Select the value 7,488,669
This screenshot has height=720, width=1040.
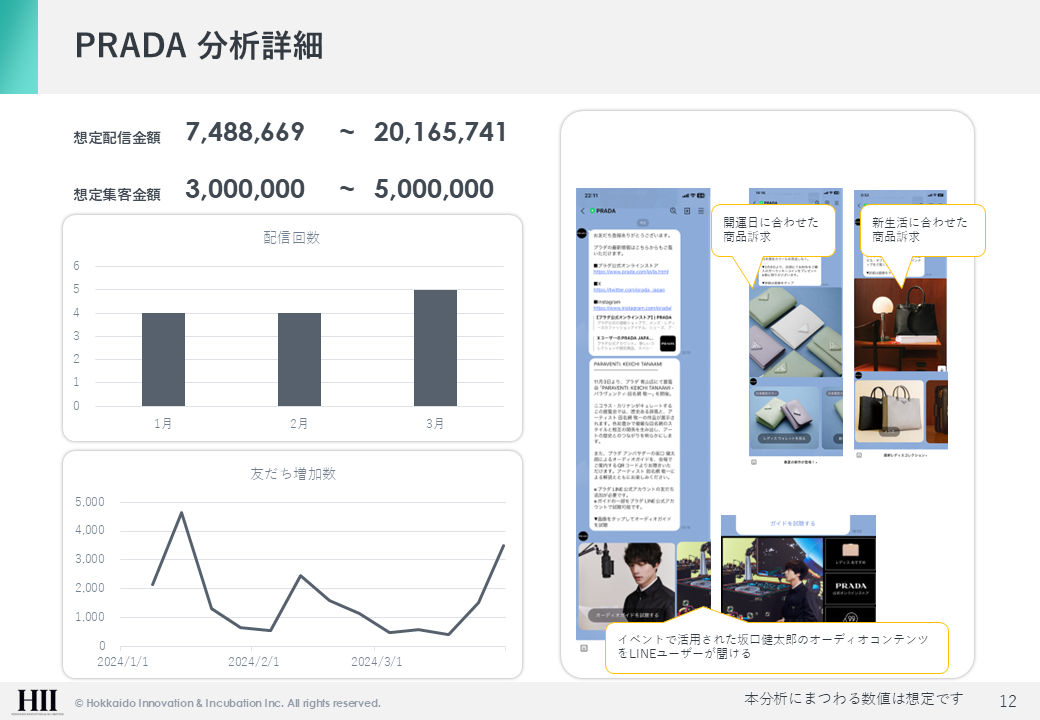[x=245, y=132]
